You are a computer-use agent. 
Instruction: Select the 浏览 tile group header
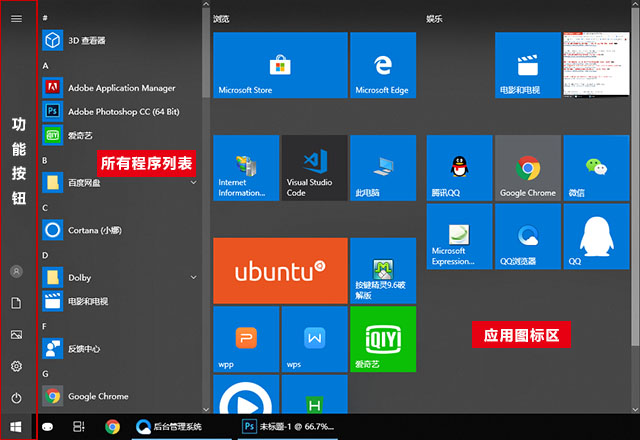pyautogui.click(x=221, y=19)
